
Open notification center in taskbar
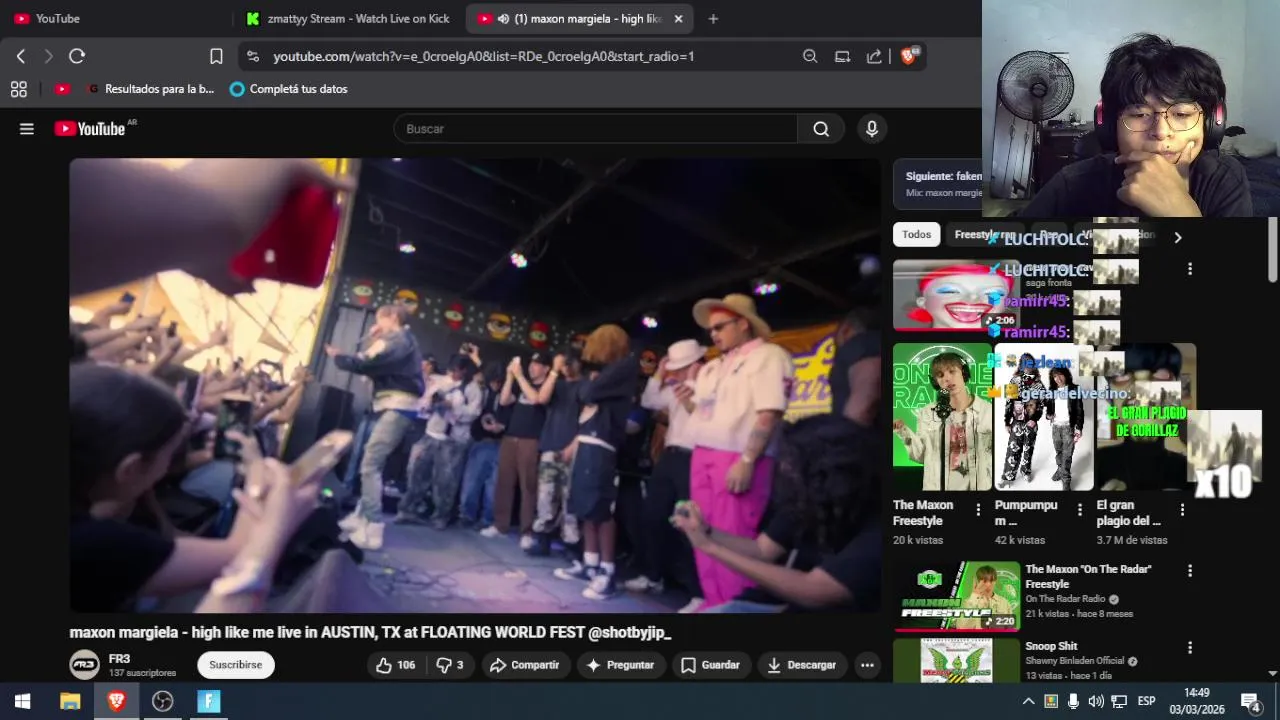1250,701
